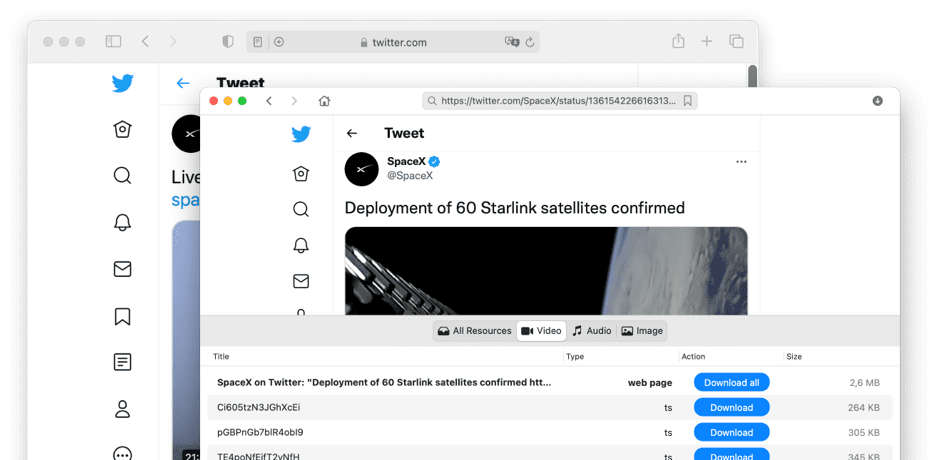Click blue back arrow in Safari tweet header

[183, 83]
